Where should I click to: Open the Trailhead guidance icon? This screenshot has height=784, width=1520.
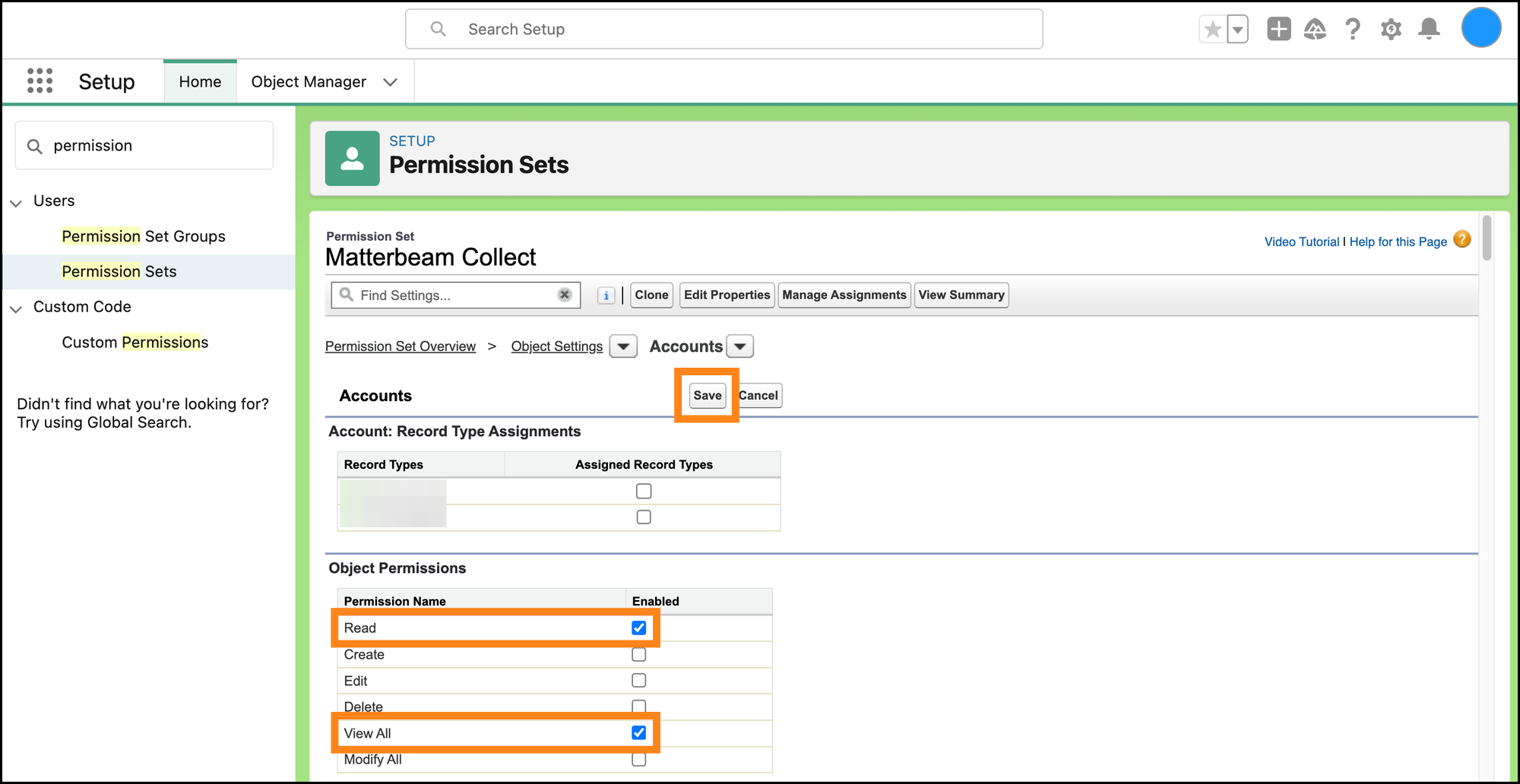1315,30
